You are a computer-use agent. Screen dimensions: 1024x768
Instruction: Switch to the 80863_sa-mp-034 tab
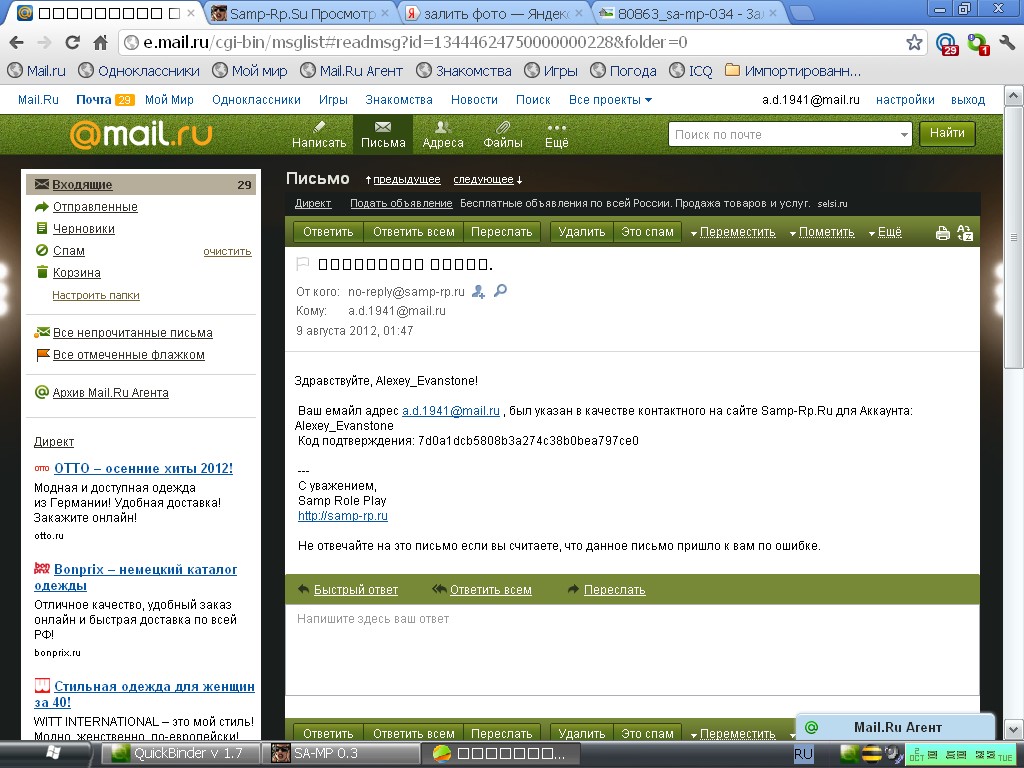(x=688, y=13)
